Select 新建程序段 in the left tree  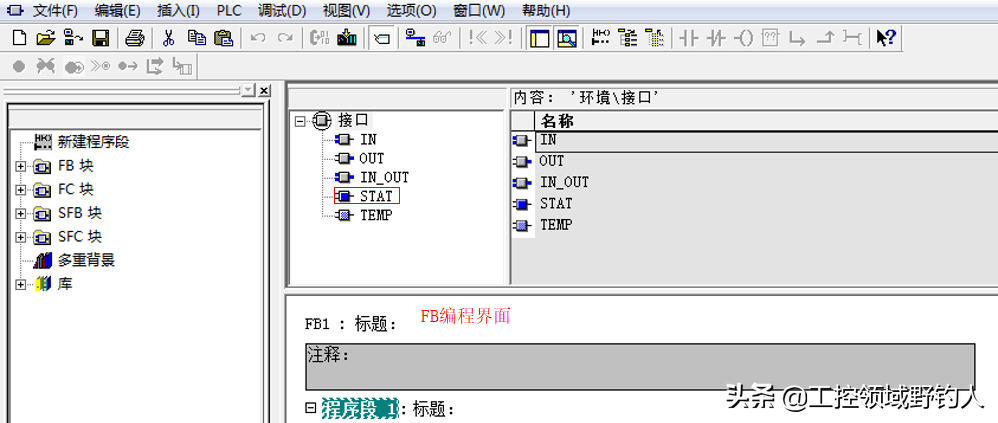[93, 142]
